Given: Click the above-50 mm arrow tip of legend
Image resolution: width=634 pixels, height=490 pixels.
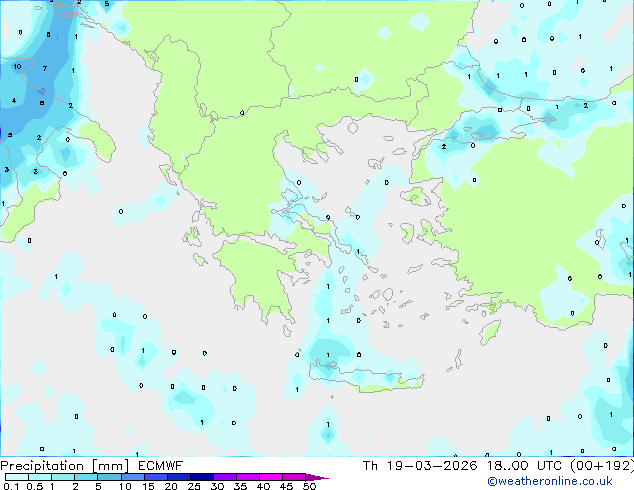Looking at the screenshot, I should coord(317,477).
